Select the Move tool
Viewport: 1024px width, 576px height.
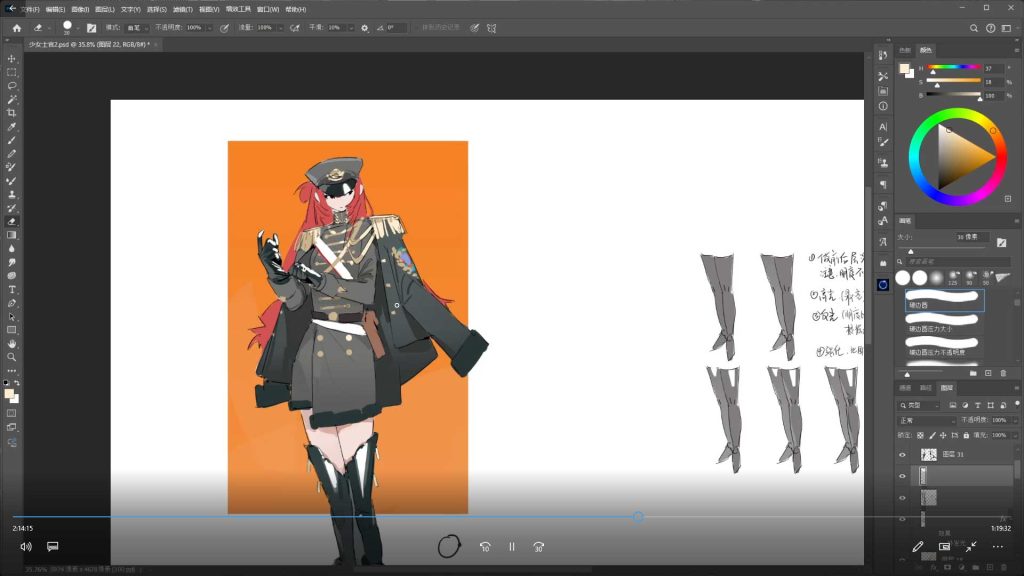[x=12, y=59]
